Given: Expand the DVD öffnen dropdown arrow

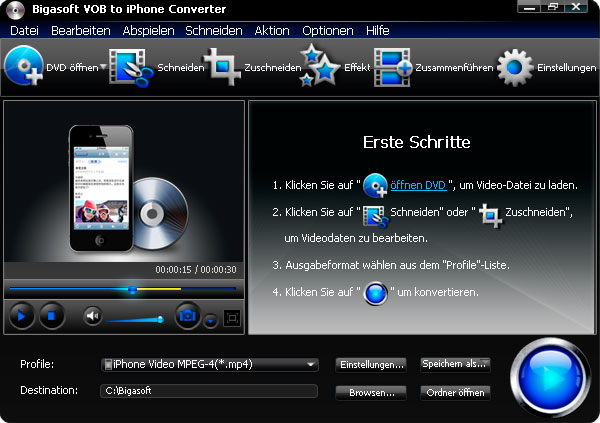Looking at the screenshot, I should [x=103, y=67].
